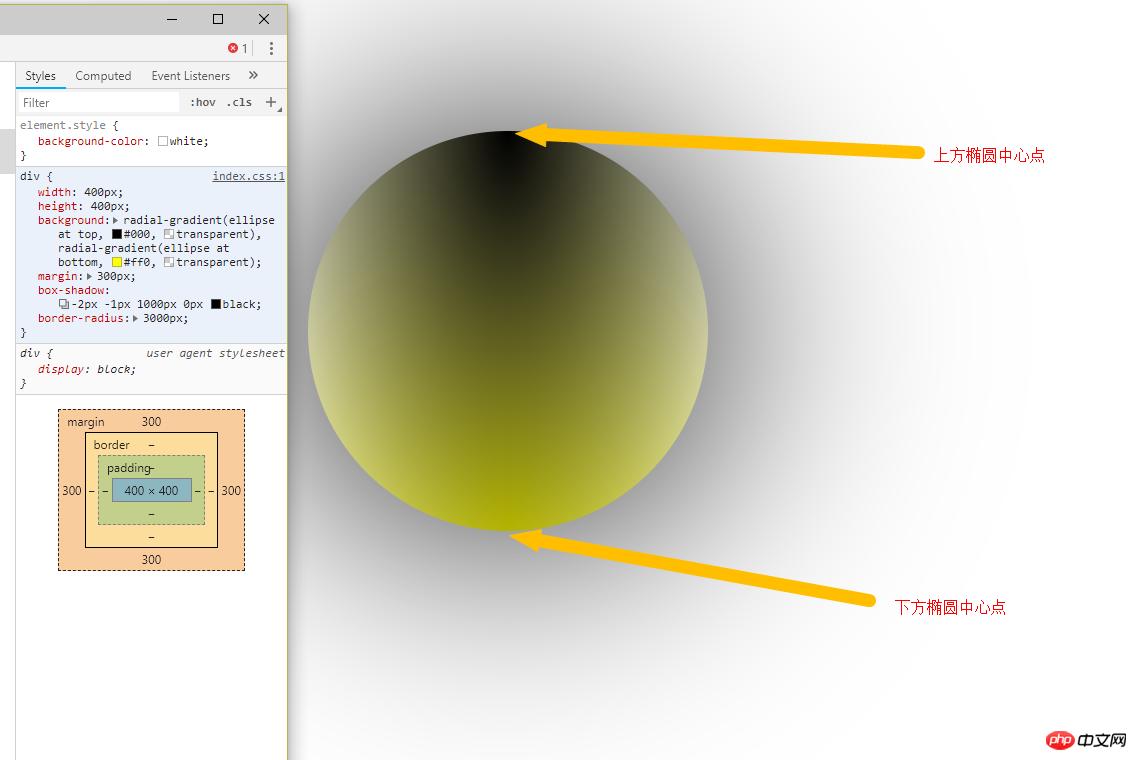Close the DevTools window
Viewport: 1137px width, 760px height.
[x=264, y=19]
